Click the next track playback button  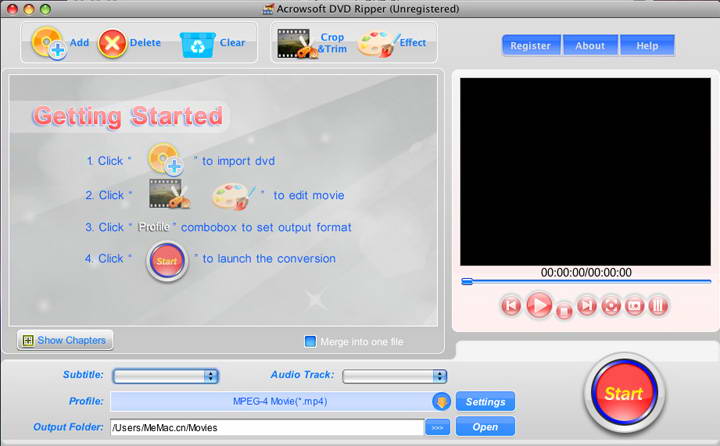[586, 305]
